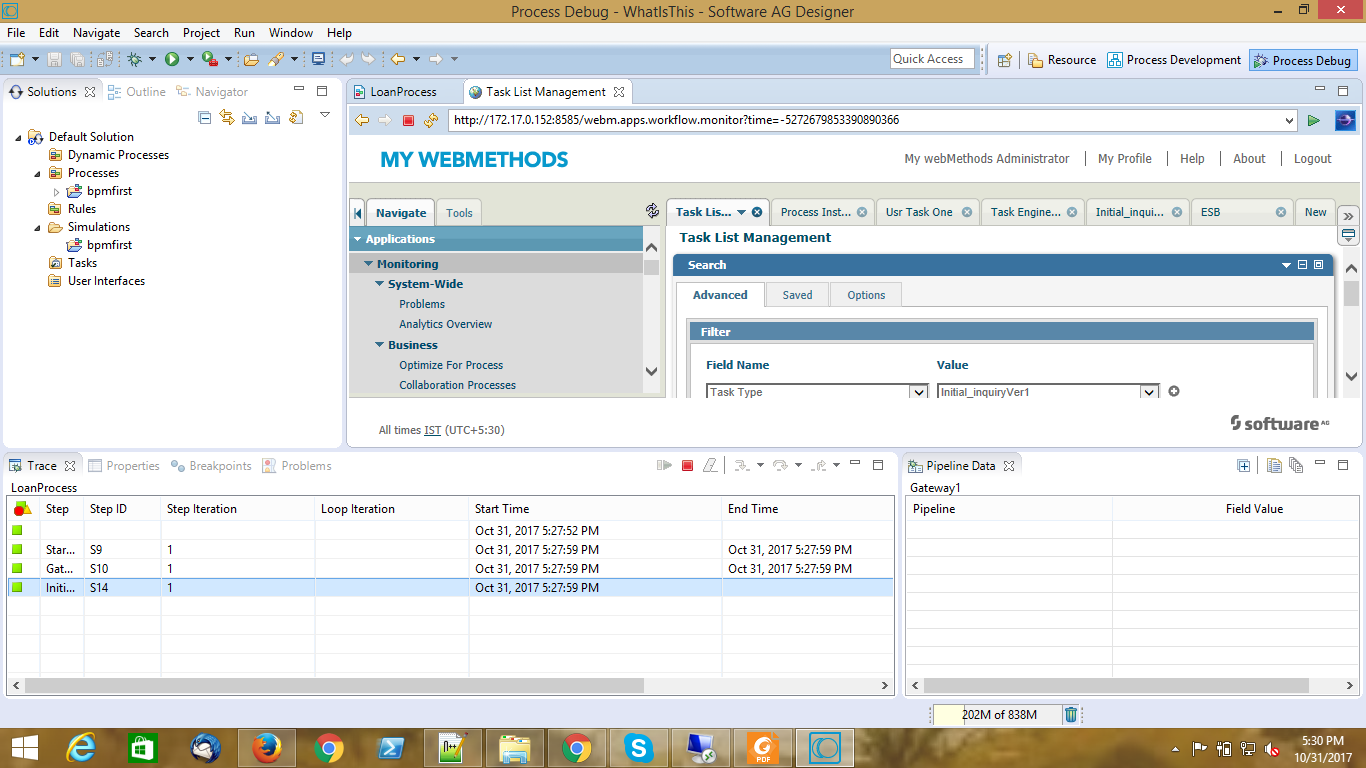The height and width of the screenshot is (768, 1366).
Task: Switch to Resource perspective
Action: click(x=1062, y=60)
